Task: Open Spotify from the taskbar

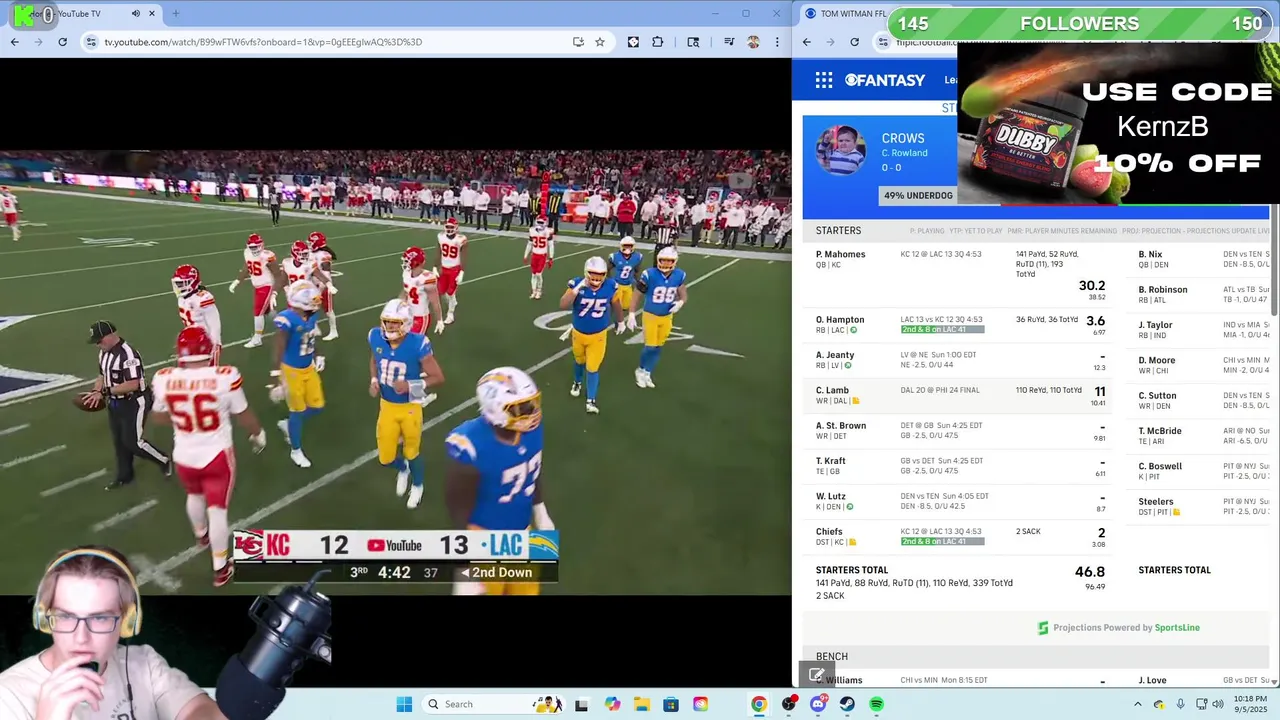Action: [877, 704]
